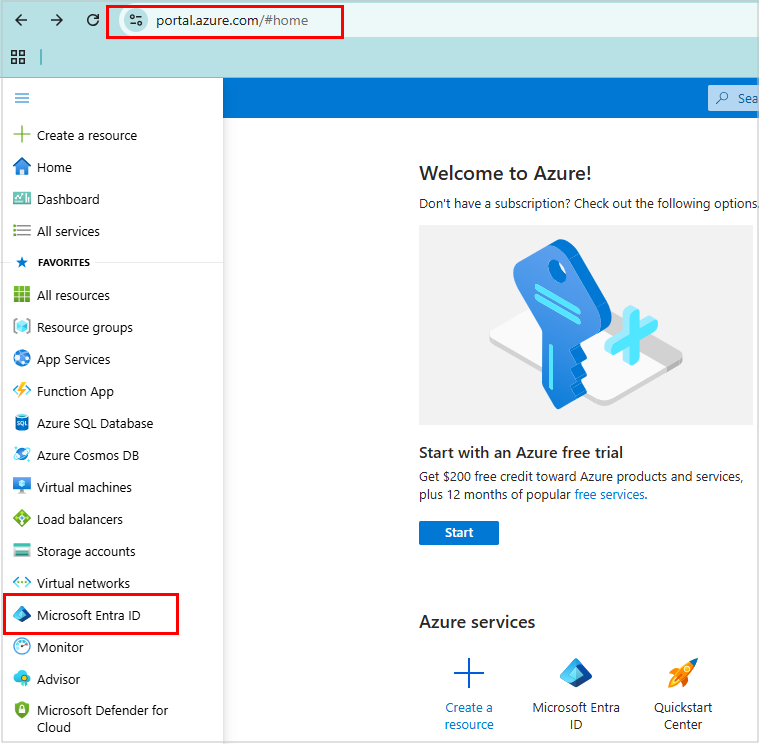The height and width of the screenshot is (744, 759).
Task: Click the All resources grid icon
Action: coord(22,294)
